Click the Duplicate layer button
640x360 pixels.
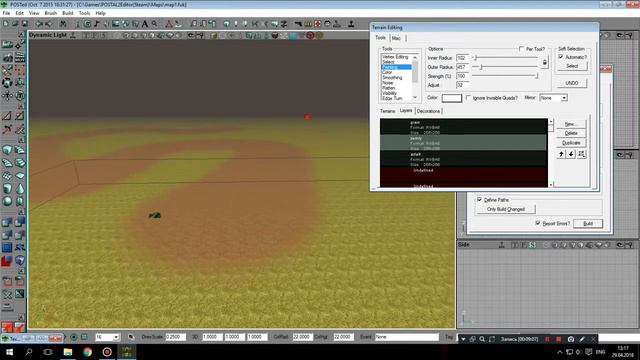571,143
